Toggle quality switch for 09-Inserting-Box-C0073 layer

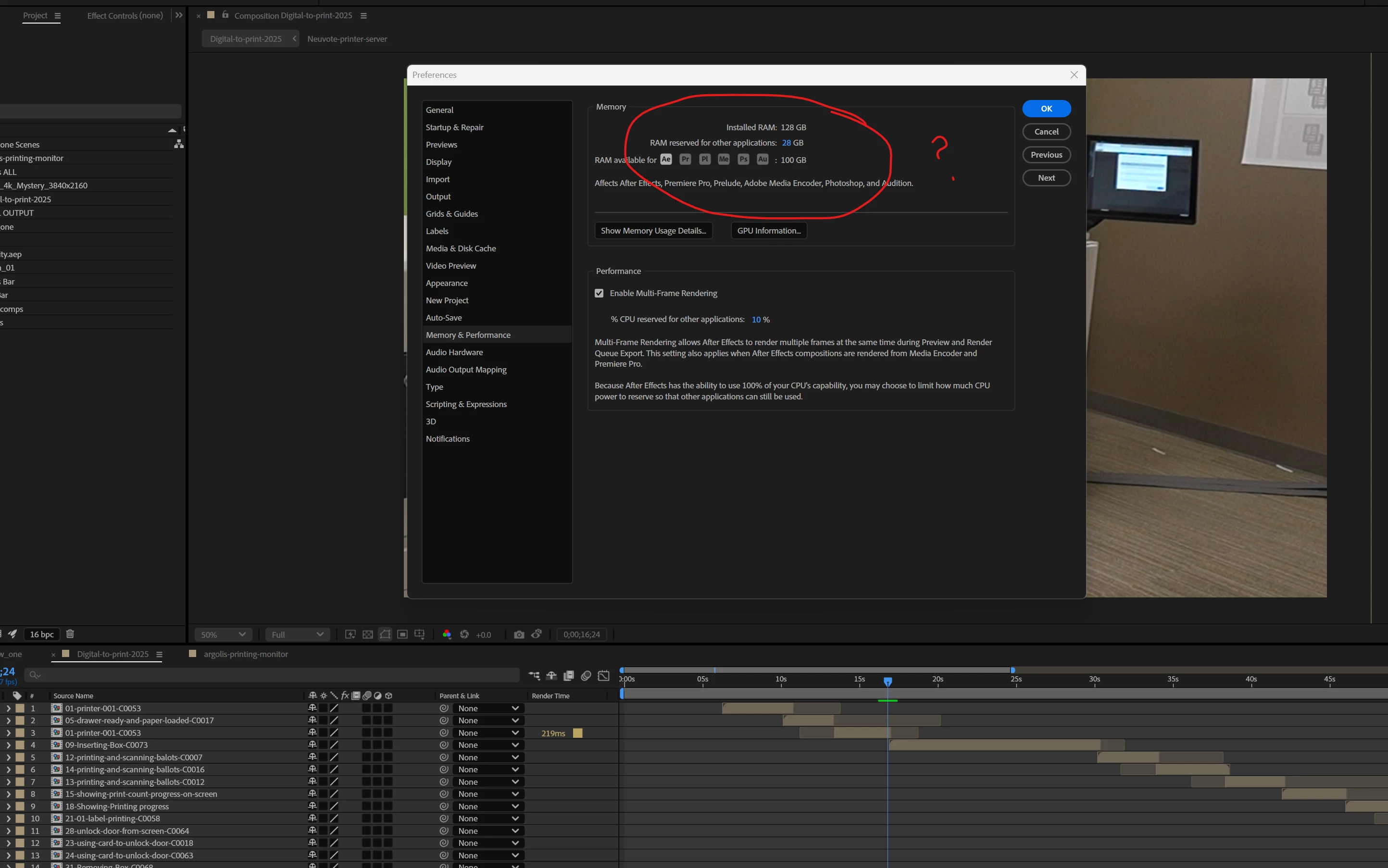tap(334, 745)
